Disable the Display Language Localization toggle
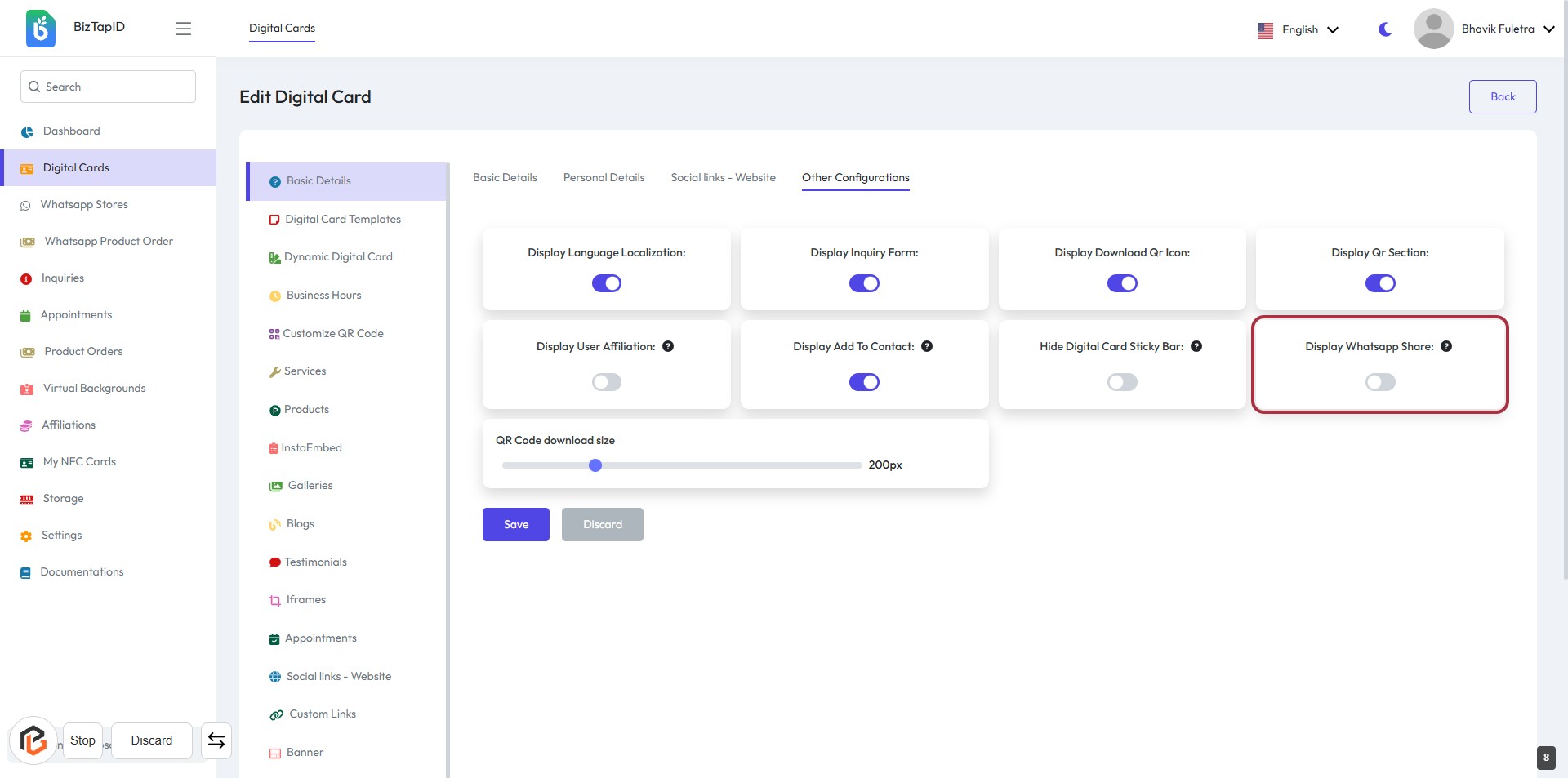Viewport: 1568px width, 778px height. pyautogui.click(x=606, y=283)
